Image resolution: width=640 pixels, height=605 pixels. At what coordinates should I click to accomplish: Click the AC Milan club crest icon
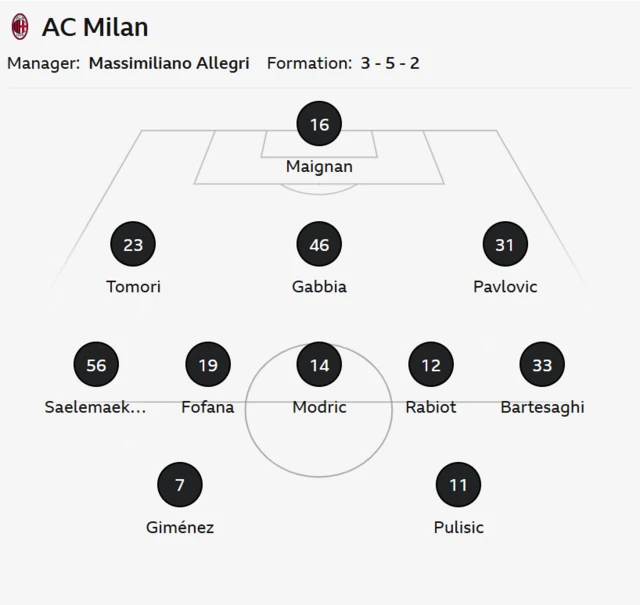[20, 27]
